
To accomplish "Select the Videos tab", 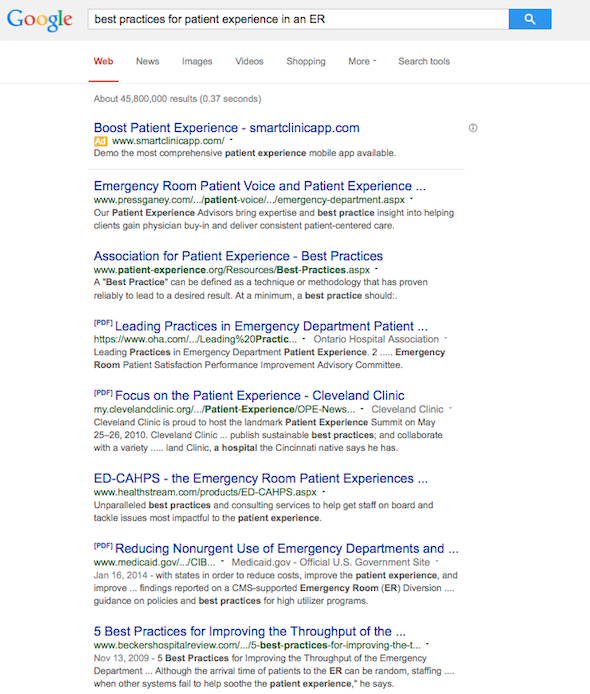I will pyautogui.click(x=249, y=62).
